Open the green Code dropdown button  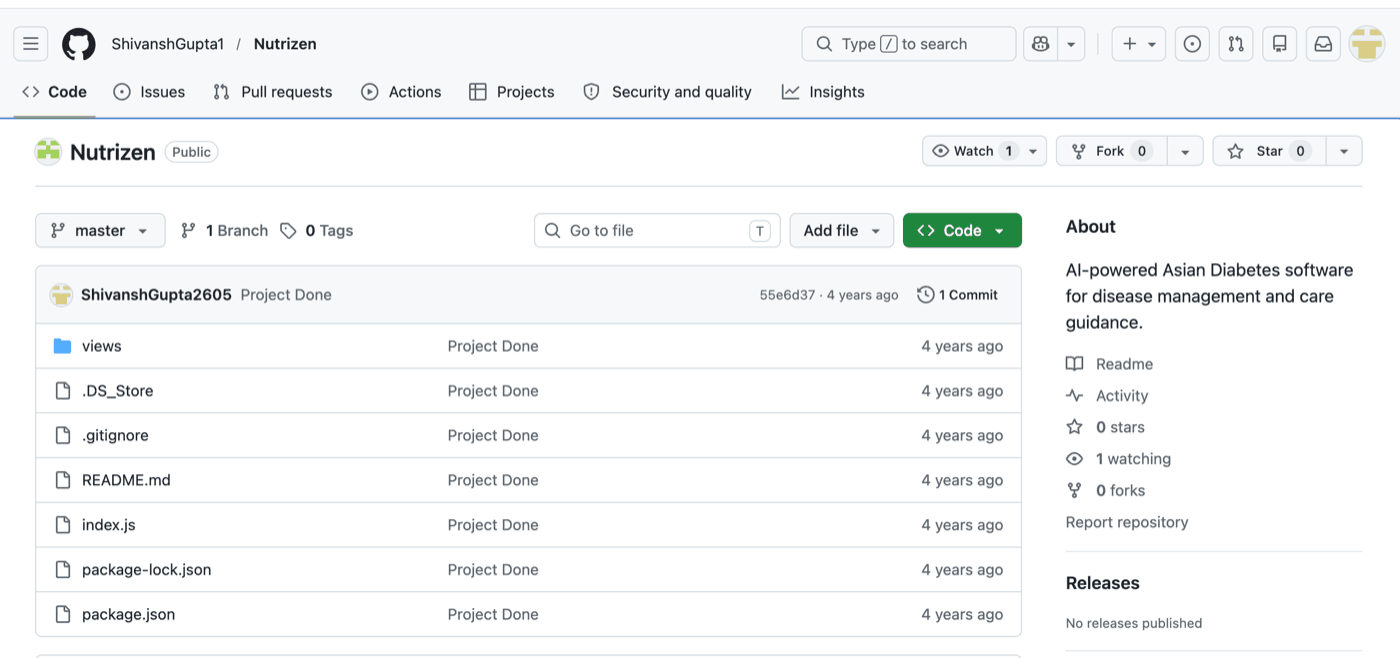(962, 230)
